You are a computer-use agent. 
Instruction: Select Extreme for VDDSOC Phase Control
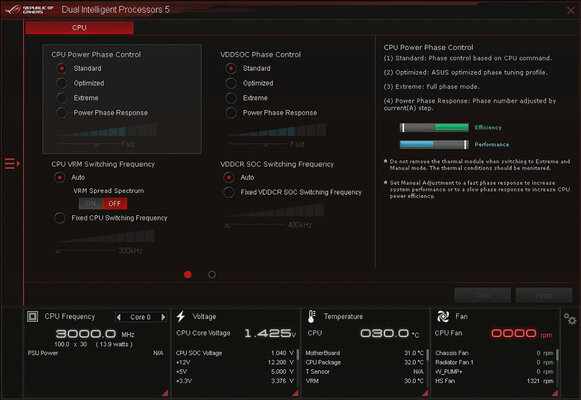231,98
